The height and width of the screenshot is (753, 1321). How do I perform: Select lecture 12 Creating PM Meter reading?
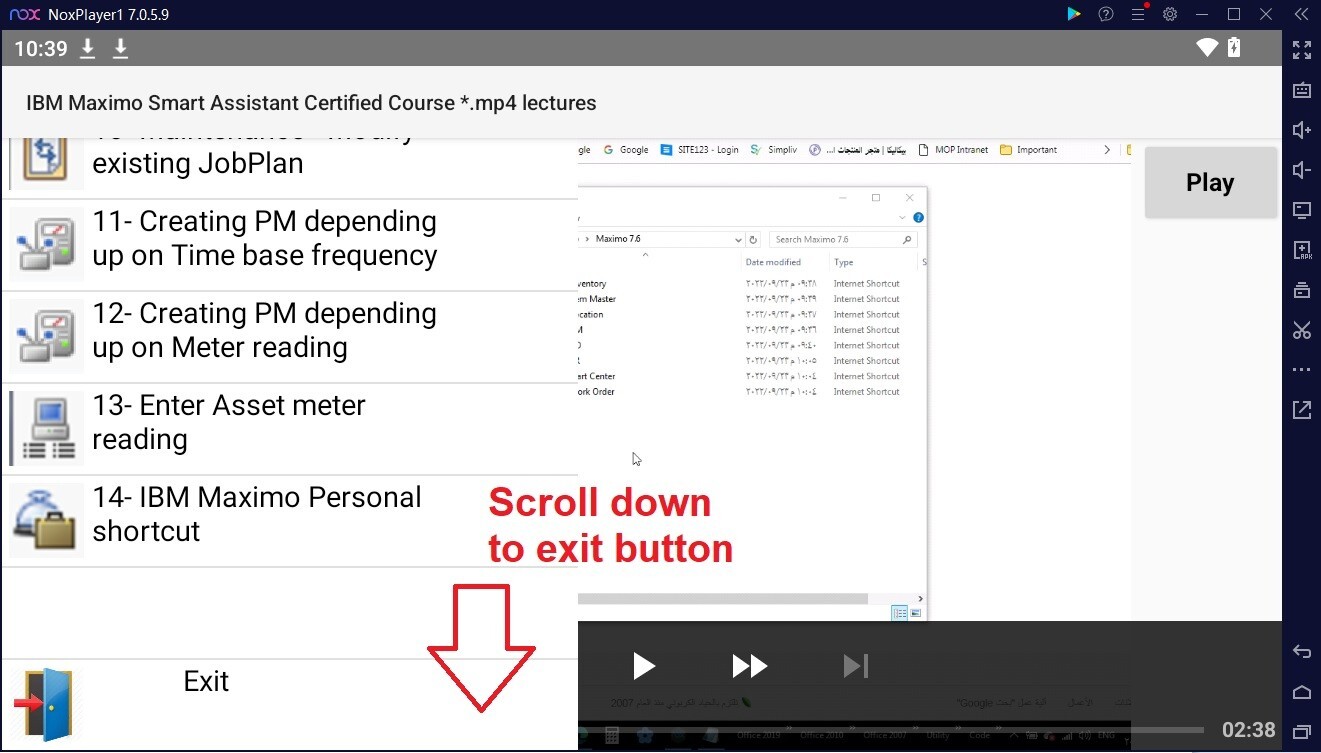pos(289,337)
